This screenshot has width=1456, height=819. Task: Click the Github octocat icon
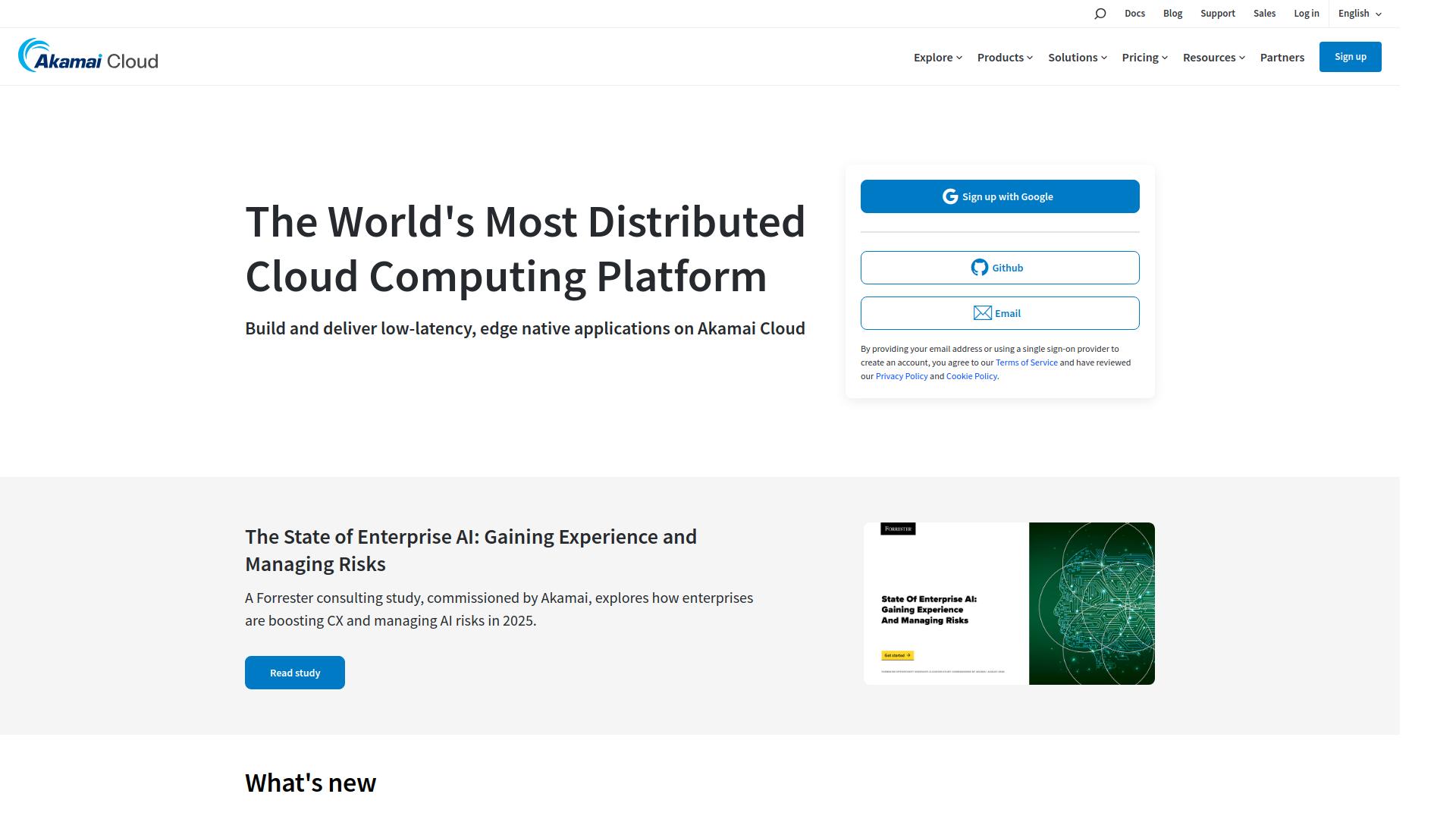[x=979, y=268]
